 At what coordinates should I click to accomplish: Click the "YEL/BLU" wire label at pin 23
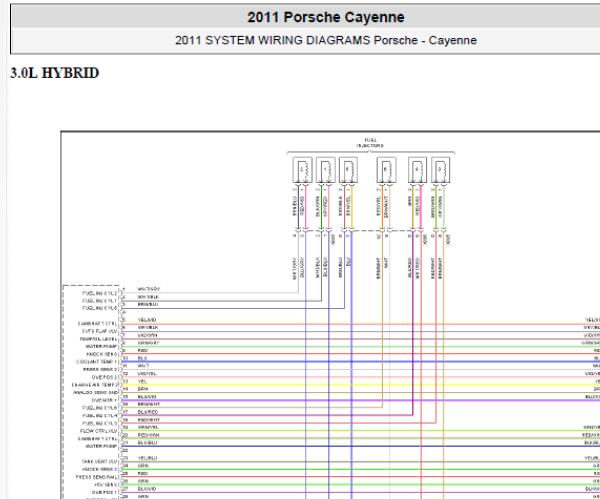(147, 458)
